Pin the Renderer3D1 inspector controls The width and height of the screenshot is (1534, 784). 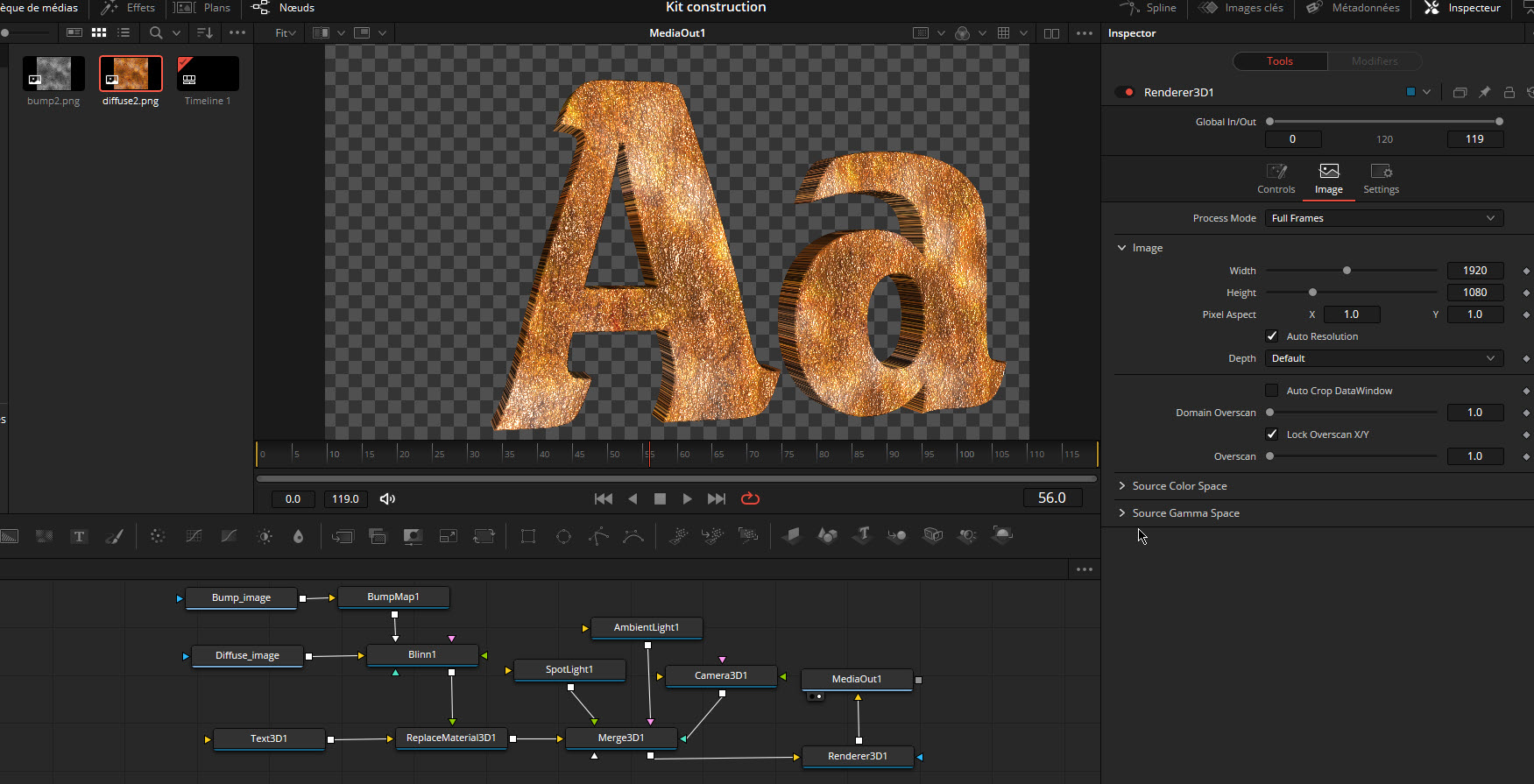(x=1484, y=92)
